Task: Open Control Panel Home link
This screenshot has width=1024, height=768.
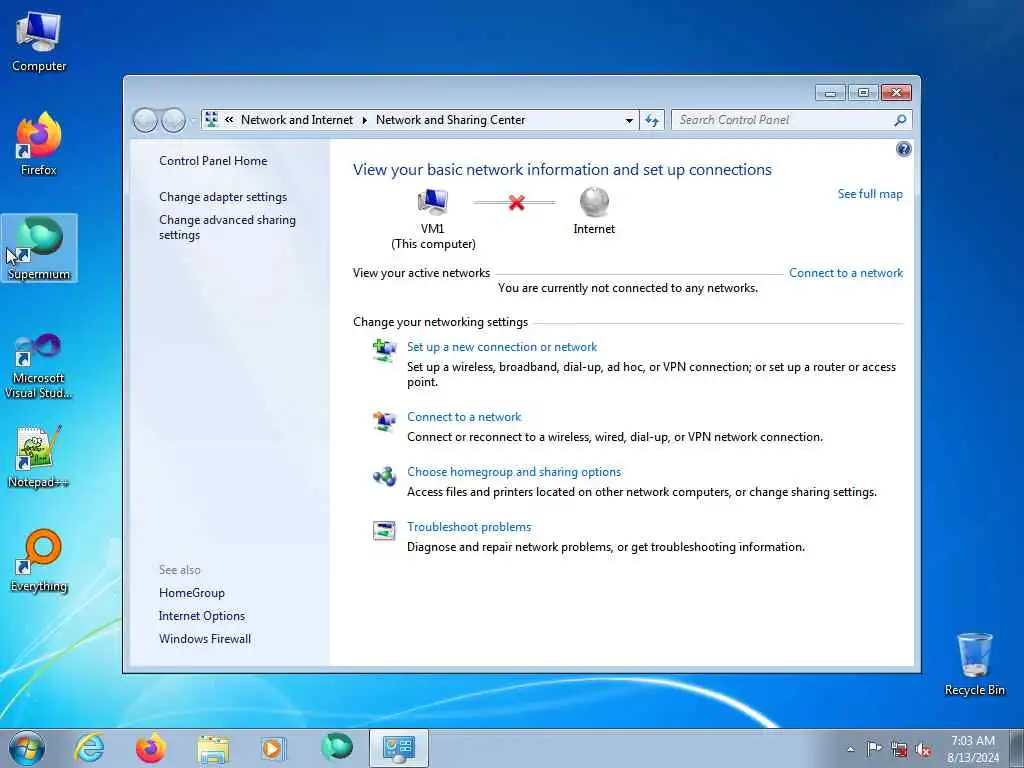Action: 213,161
